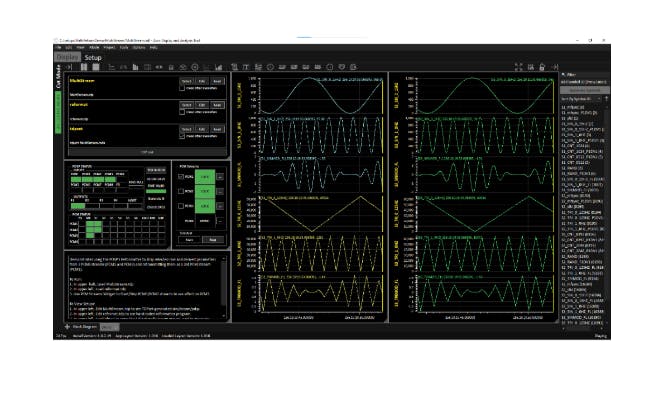Click Select button in the Multistream row
The height and width of the screenshot is (403, 664).
tap(186, 81)
